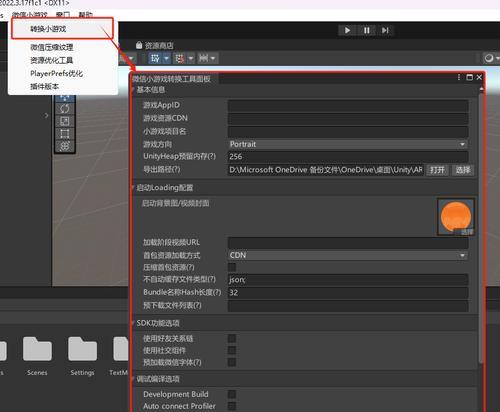Choose 插件版本 menu entry
The height and width of the screenshot is (412, 500).
point(45,86)
